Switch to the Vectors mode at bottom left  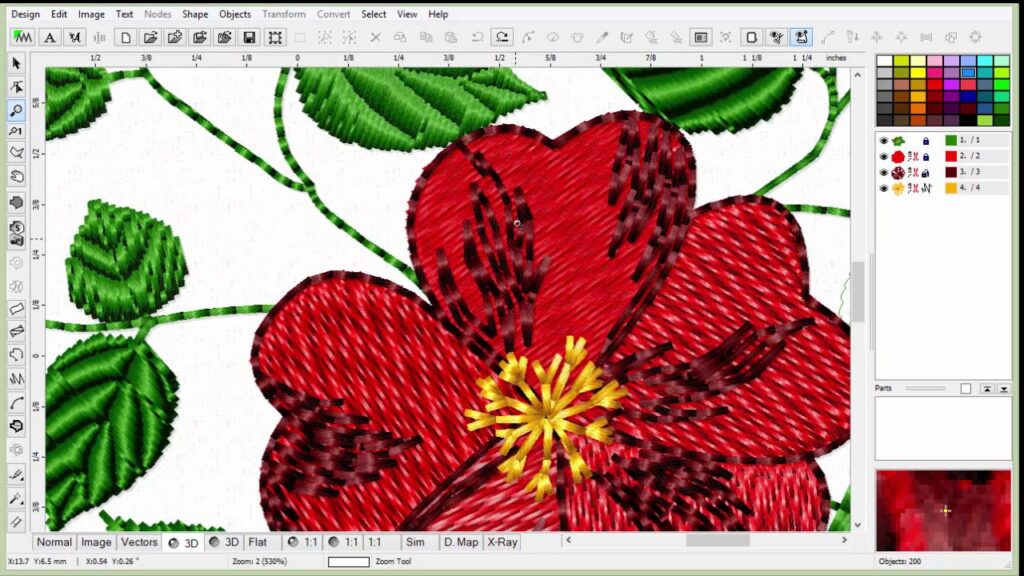139,541
